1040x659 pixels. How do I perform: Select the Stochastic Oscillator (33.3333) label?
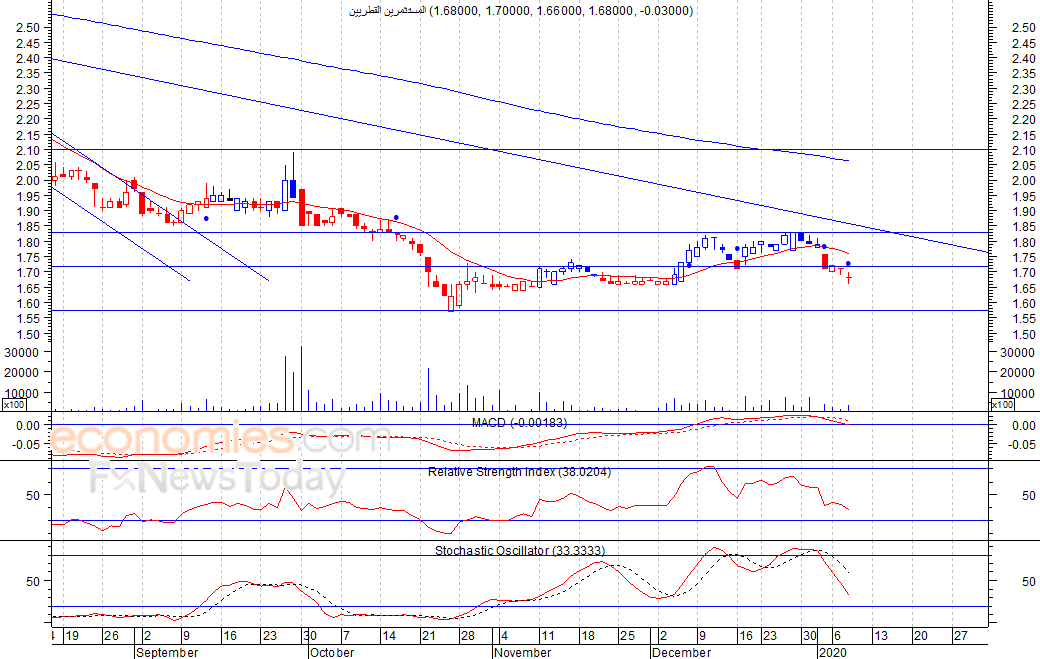520,550
